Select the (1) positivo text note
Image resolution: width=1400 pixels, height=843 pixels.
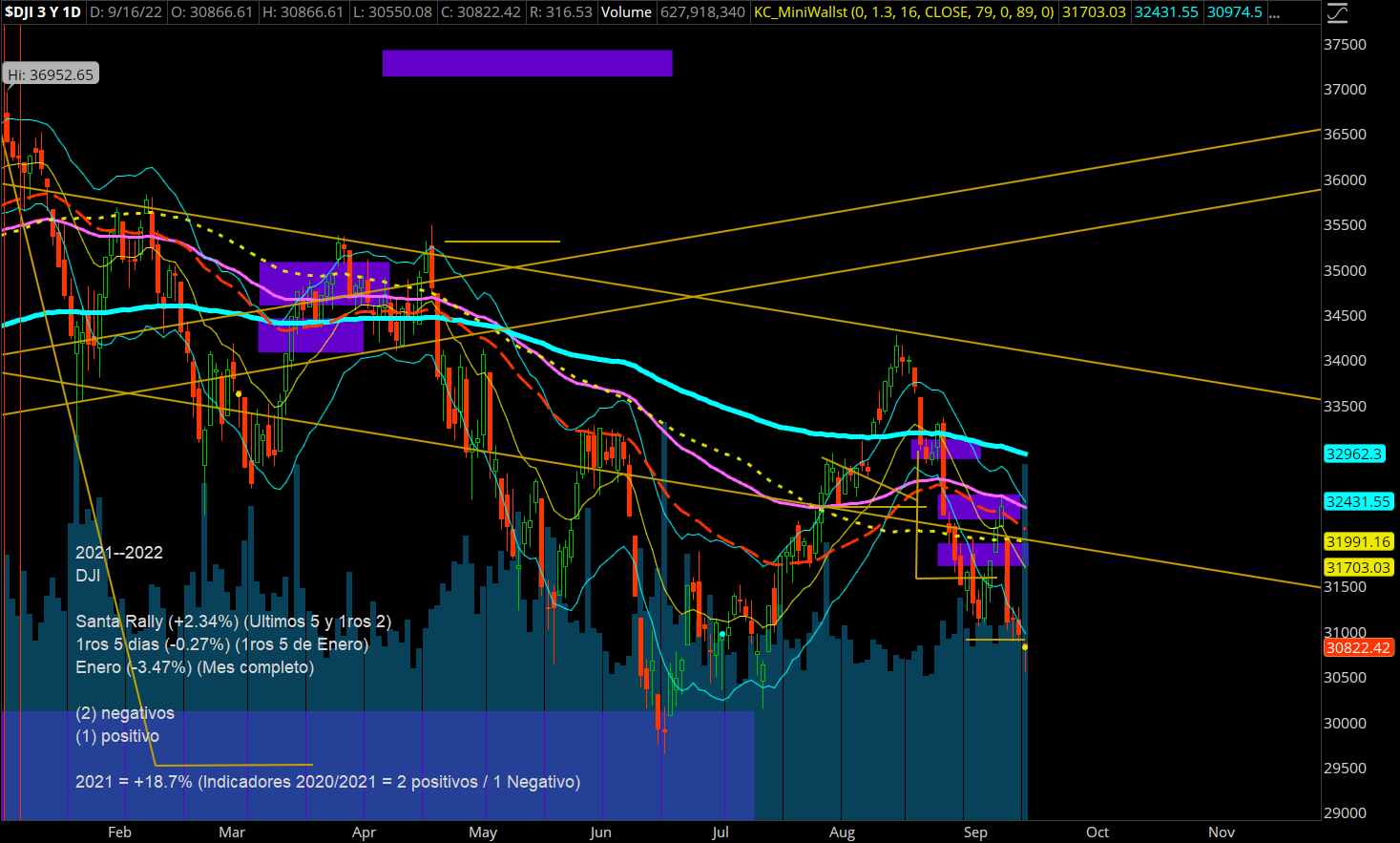pos(117,736)
